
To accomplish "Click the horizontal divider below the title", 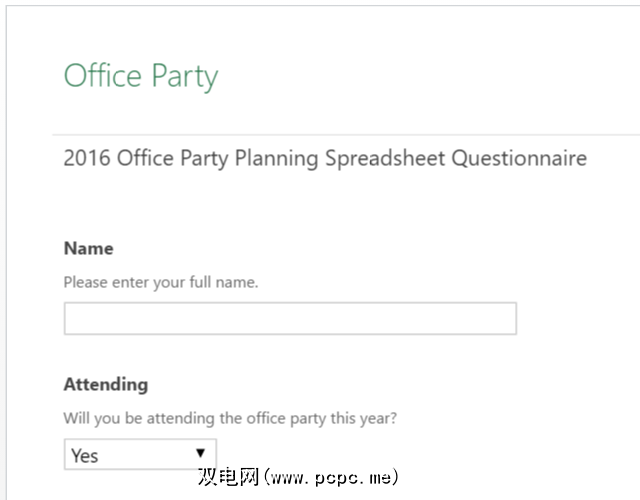I will [345, 133].
